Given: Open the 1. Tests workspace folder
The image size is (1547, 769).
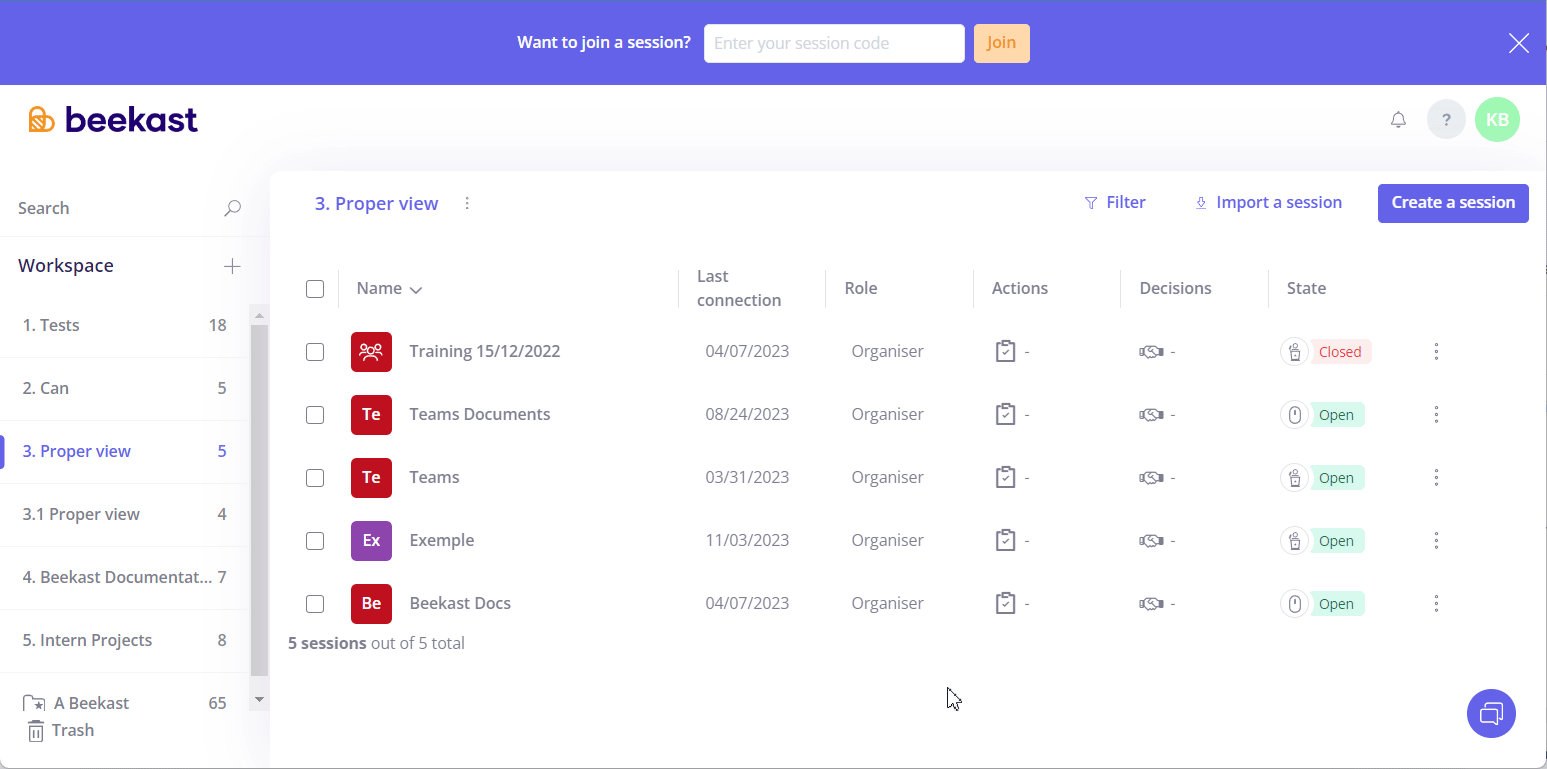Looking at the screenshot, I should point(124,325).
